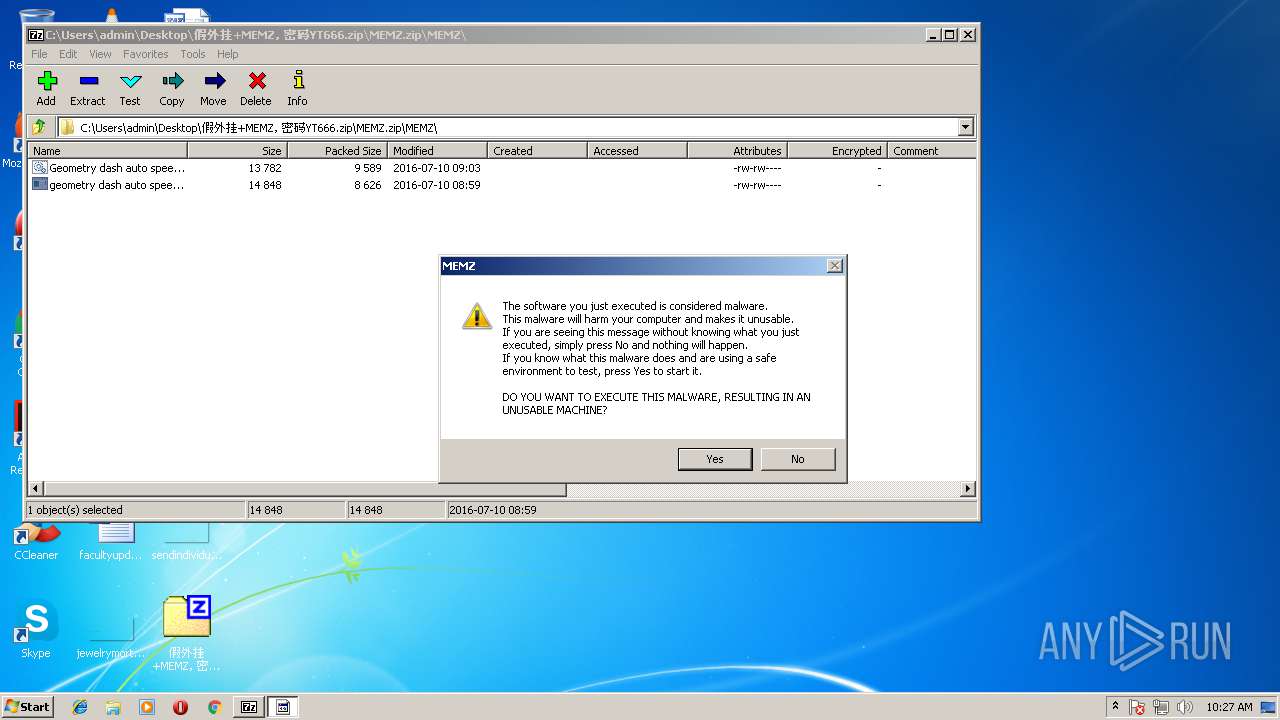The width and height of the screenshot is (1280, 720).
Task: Click Yes in the MEMZ dialog
Action: (715, 459)
